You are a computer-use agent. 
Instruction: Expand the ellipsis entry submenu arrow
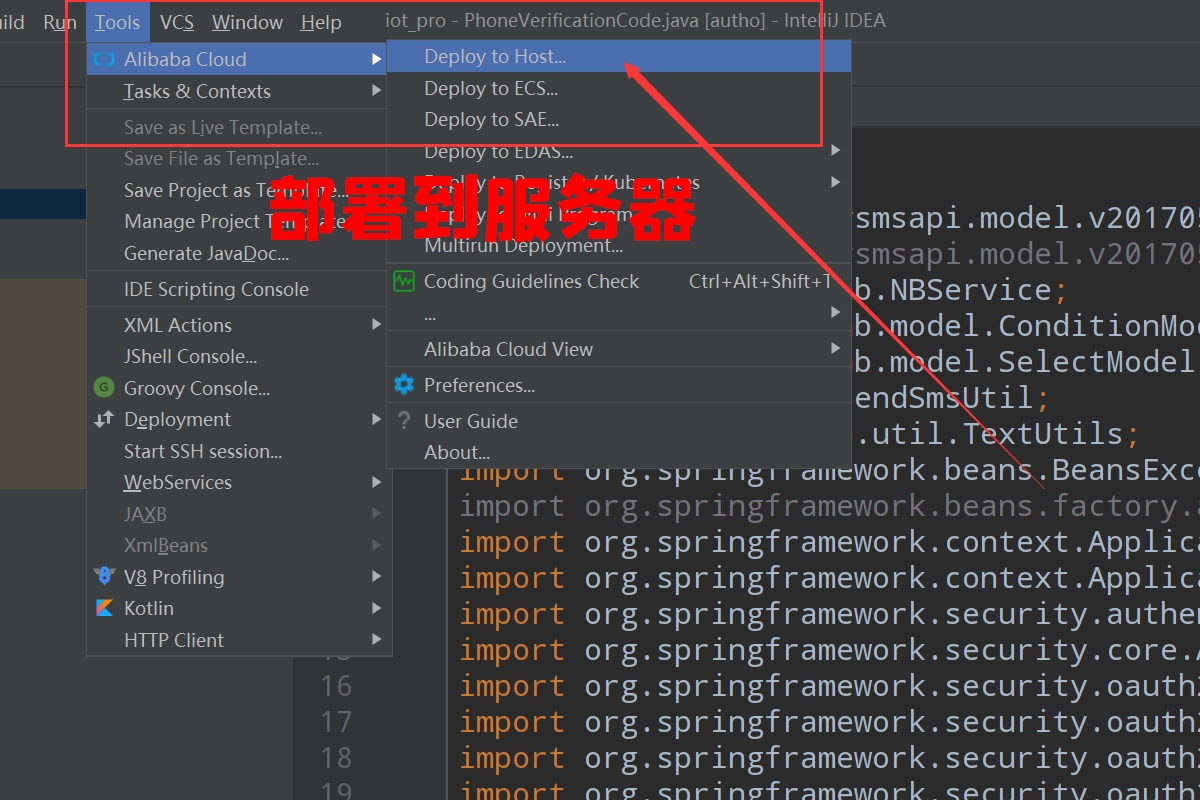[x=835, y=313]
